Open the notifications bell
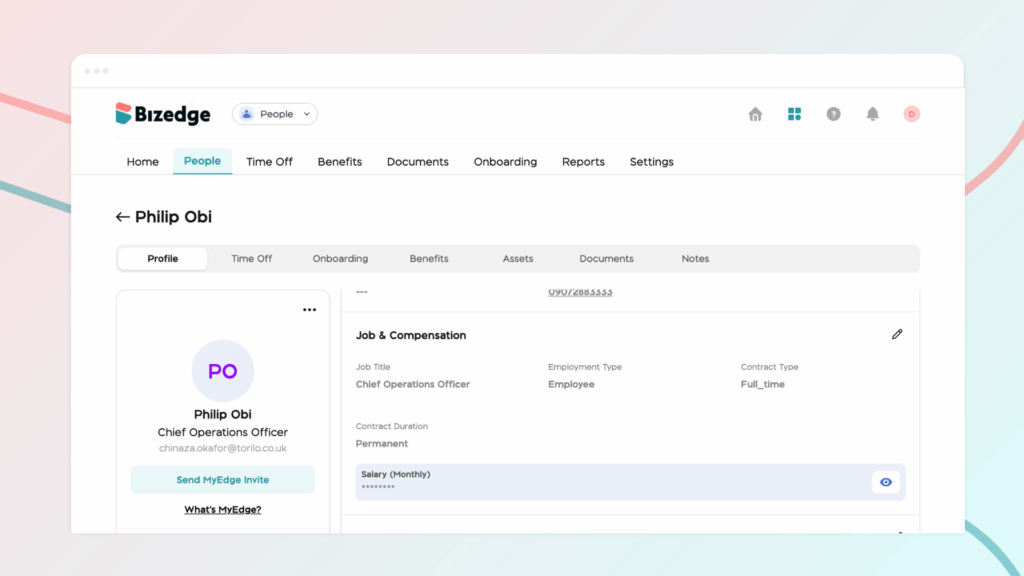 click(x=872, y=114)
